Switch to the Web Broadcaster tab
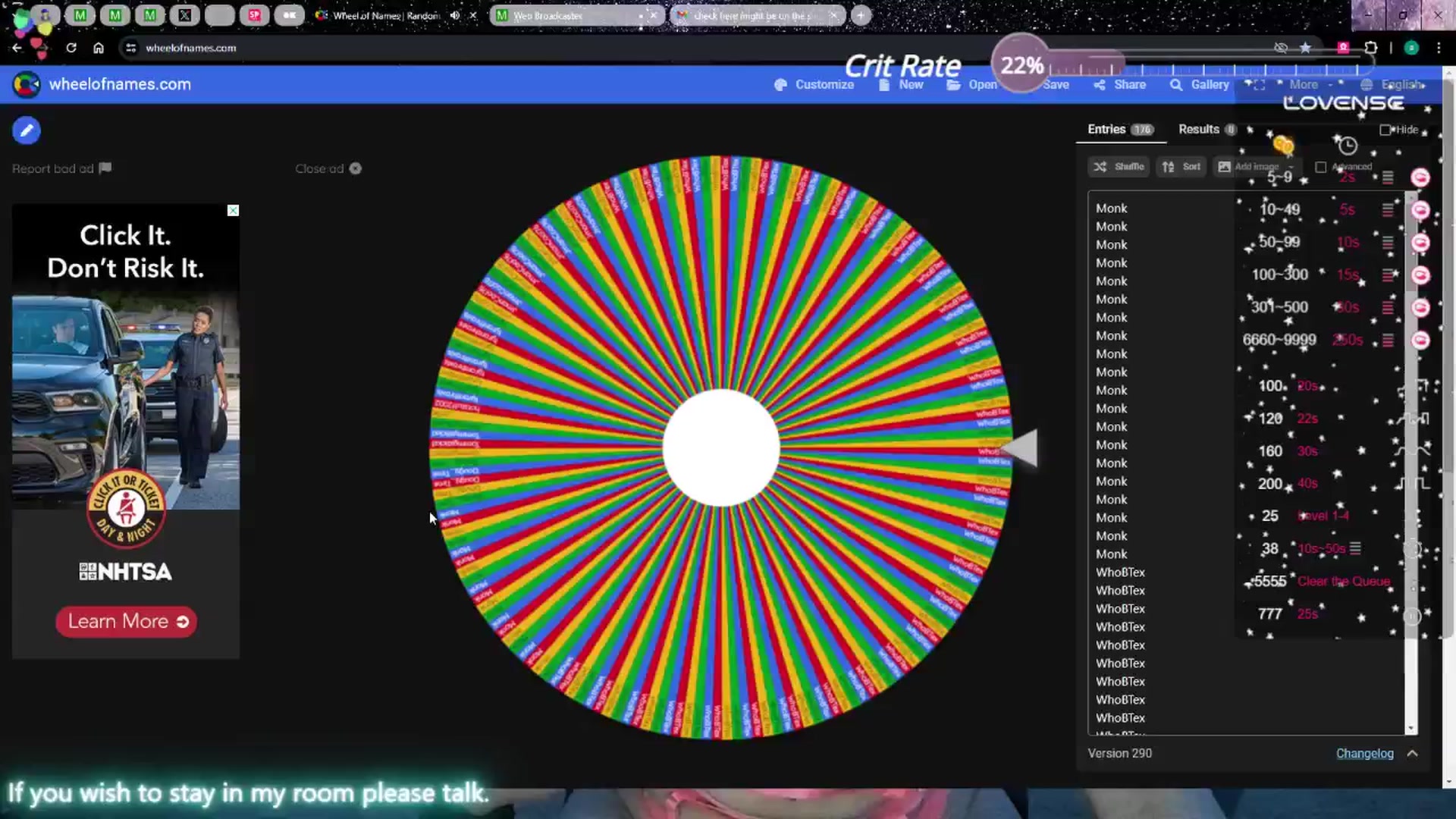This screenshot has height=819, width=1456. 576,15
